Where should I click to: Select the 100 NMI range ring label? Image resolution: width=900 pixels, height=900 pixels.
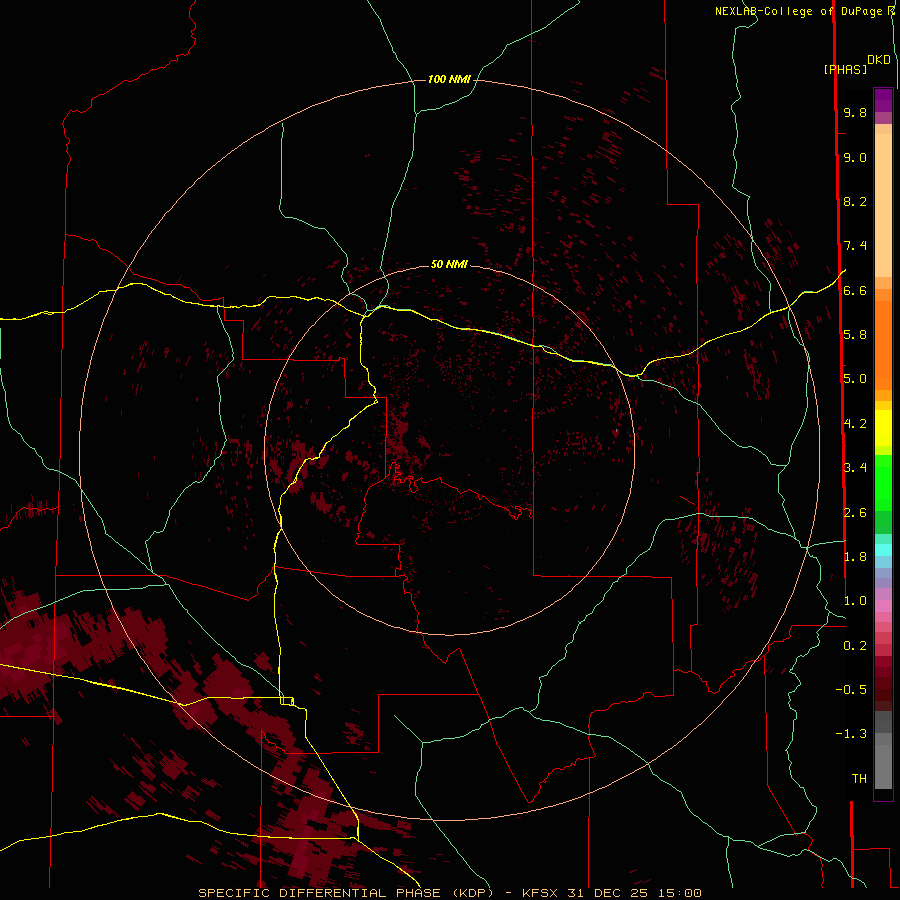pyautogui.click(x=449, y=79)
